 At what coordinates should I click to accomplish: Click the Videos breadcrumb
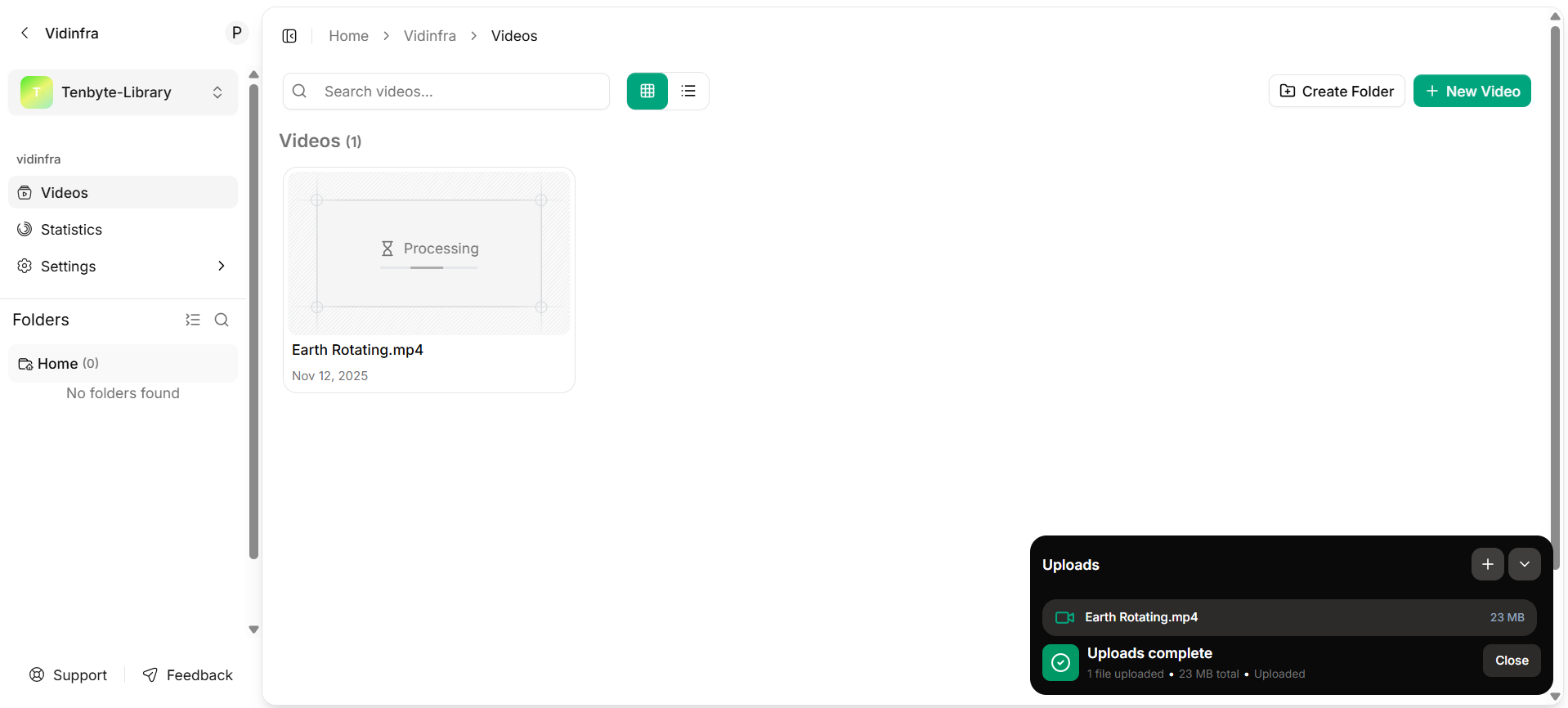click(x=514, y=36)
